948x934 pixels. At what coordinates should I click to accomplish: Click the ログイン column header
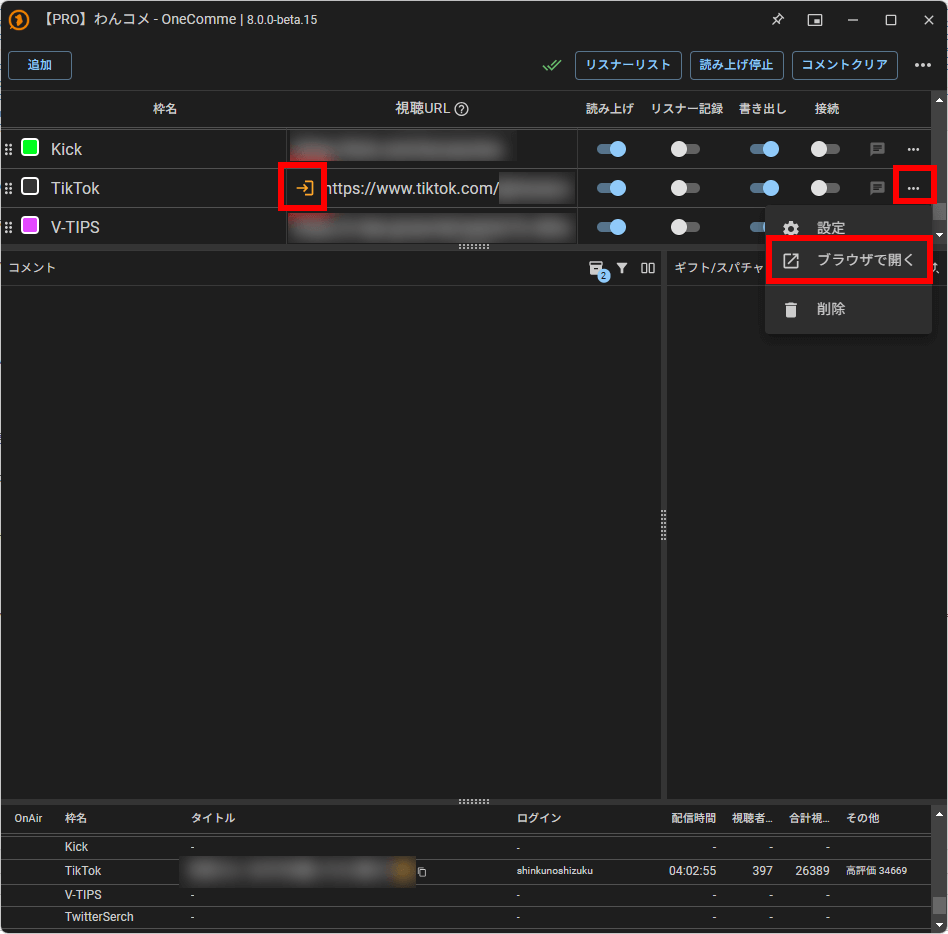[539, 819]
